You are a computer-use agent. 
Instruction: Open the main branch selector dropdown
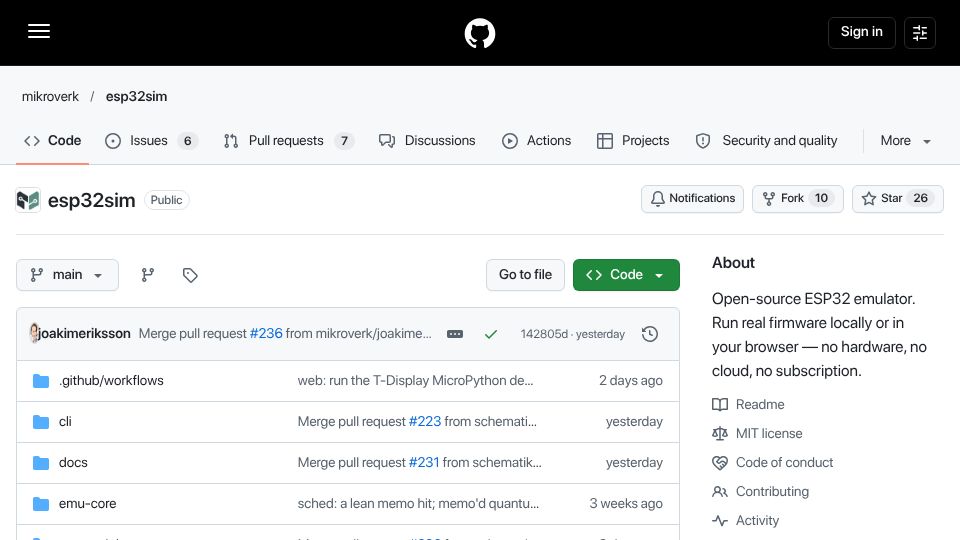click(x=67, y=275)
